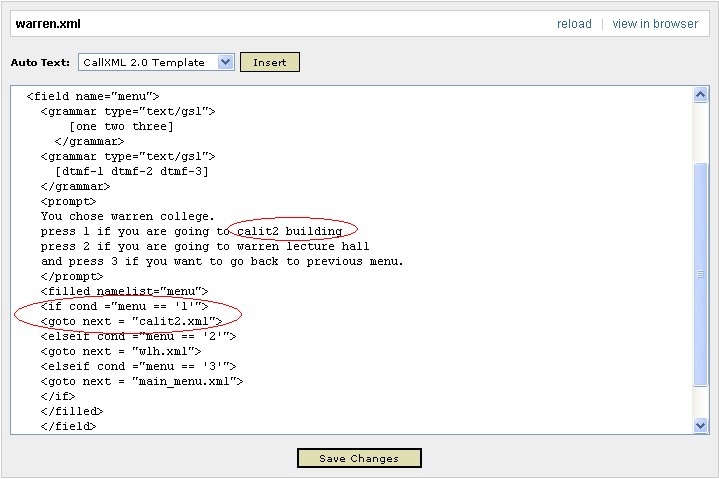719x479 pixels.
Task: Click the reload link
Action: coord(574,24)
